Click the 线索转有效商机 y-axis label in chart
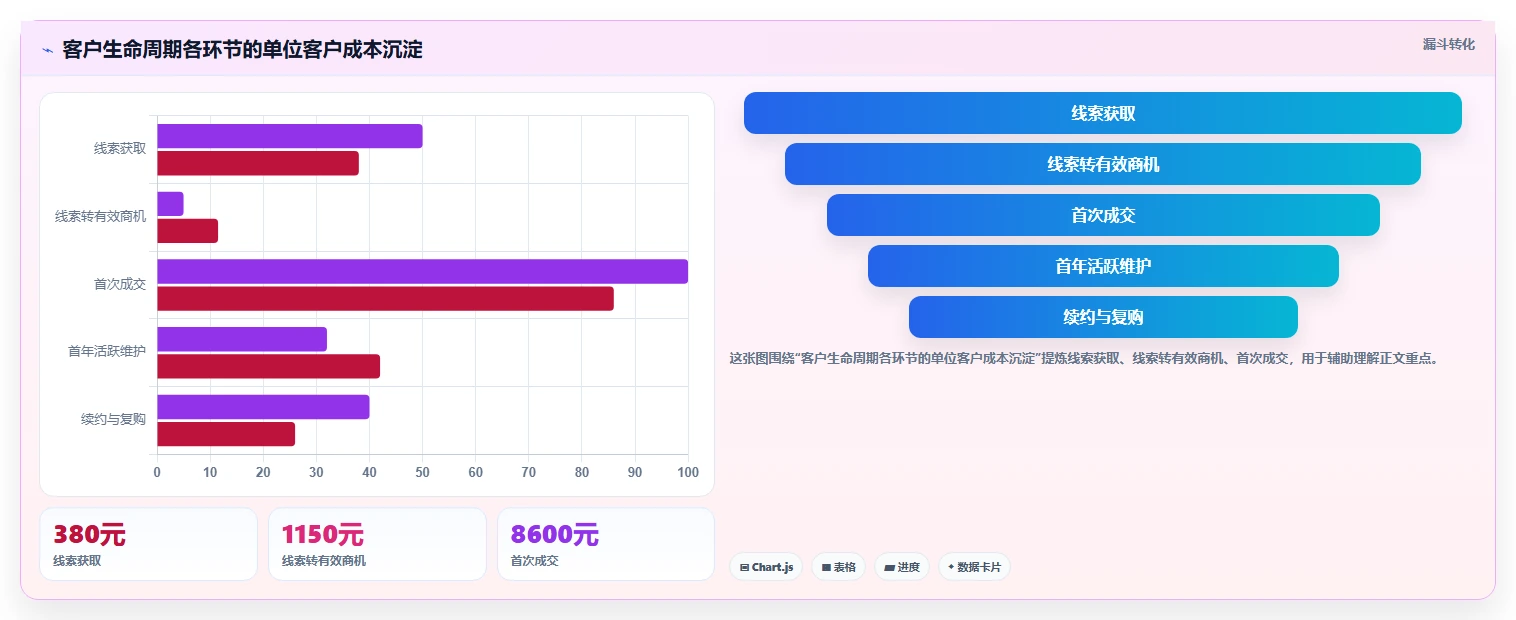 (x=100, y=216)
